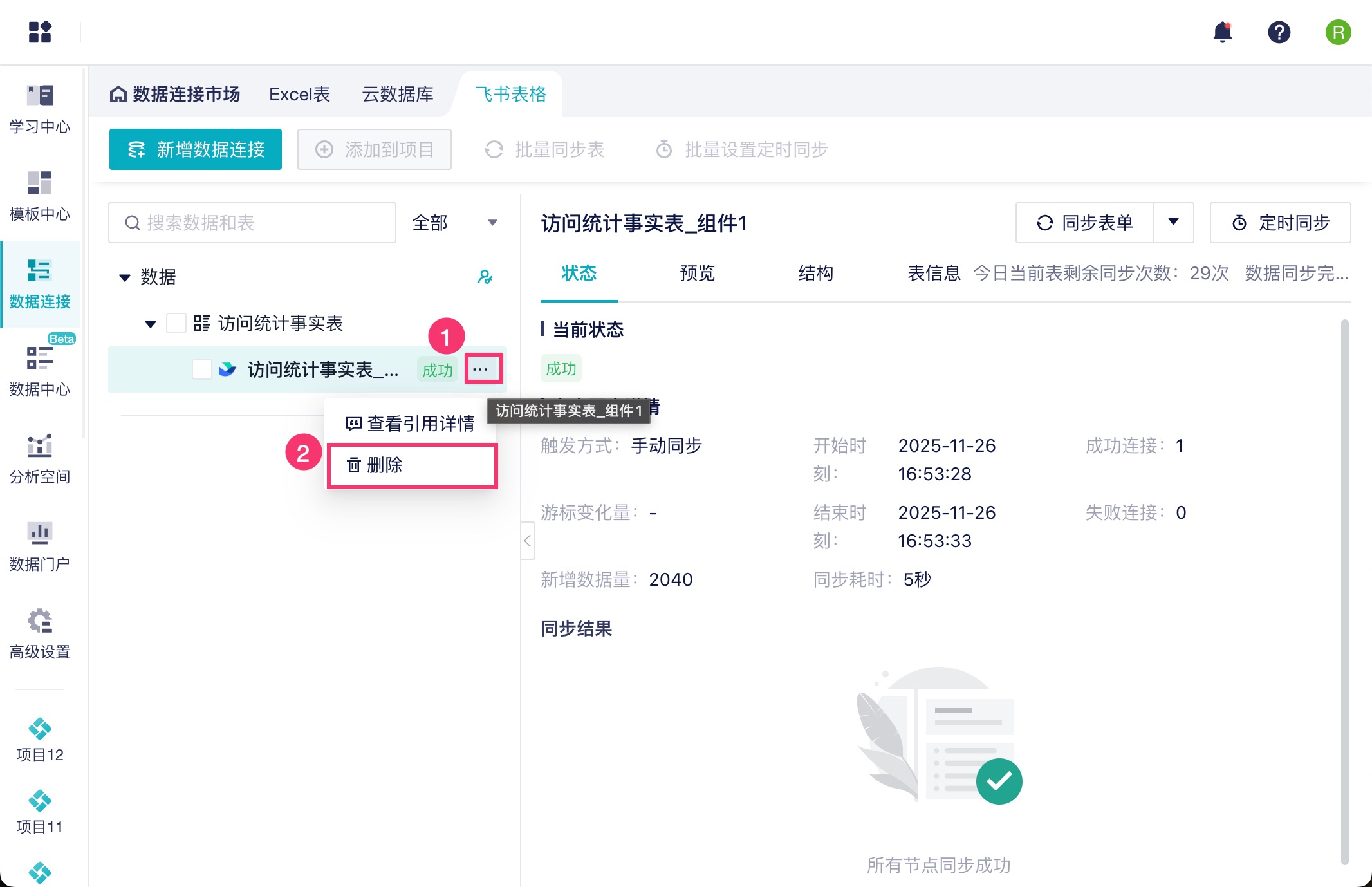Click the 定时同步 button
This screenshot has height=887, width=1372.
[1280, 223]
